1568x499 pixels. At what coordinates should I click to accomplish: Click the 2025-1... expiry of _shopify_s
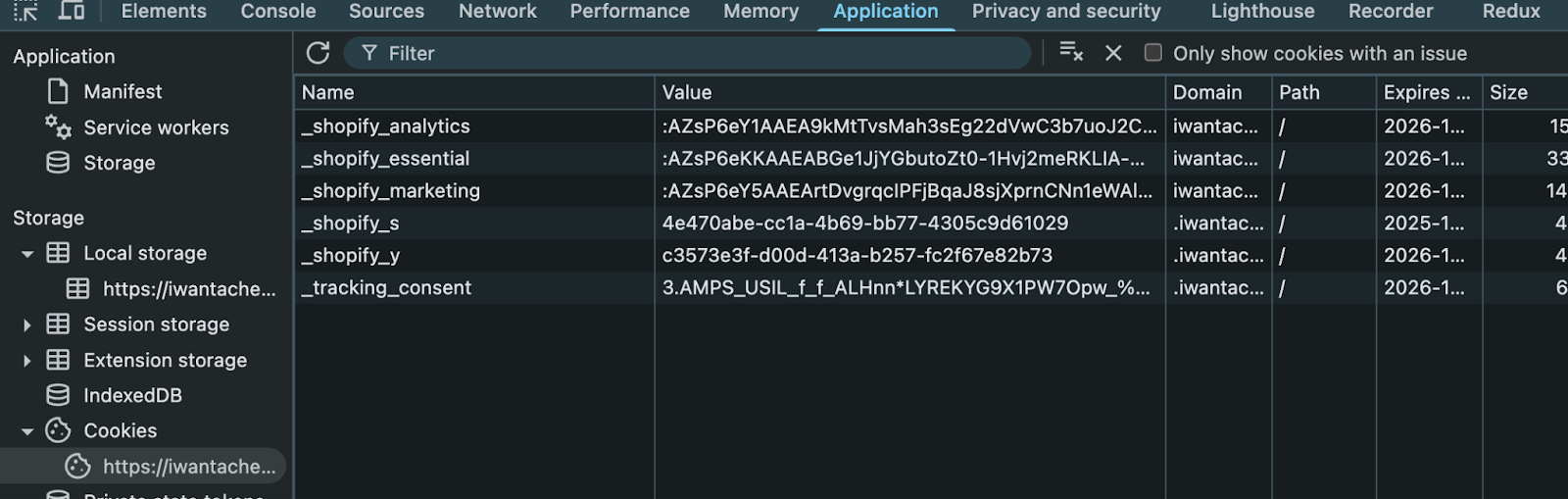pos(1424,223)
